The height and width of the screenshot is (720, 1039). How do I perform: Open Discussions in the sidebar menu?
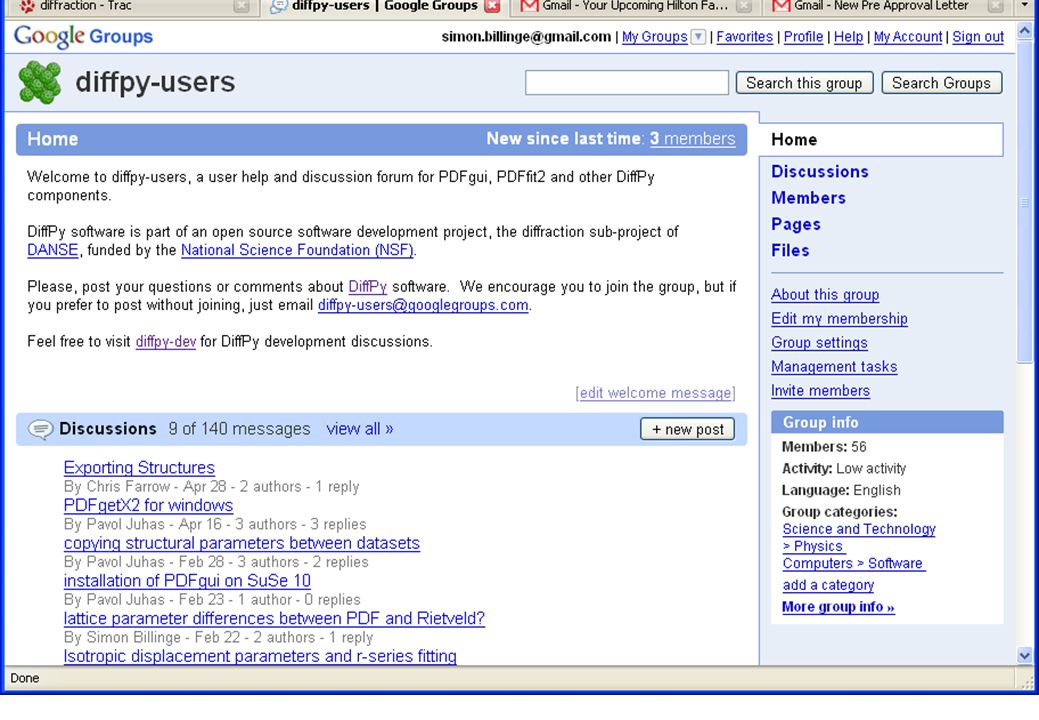(x=820, y=172)
